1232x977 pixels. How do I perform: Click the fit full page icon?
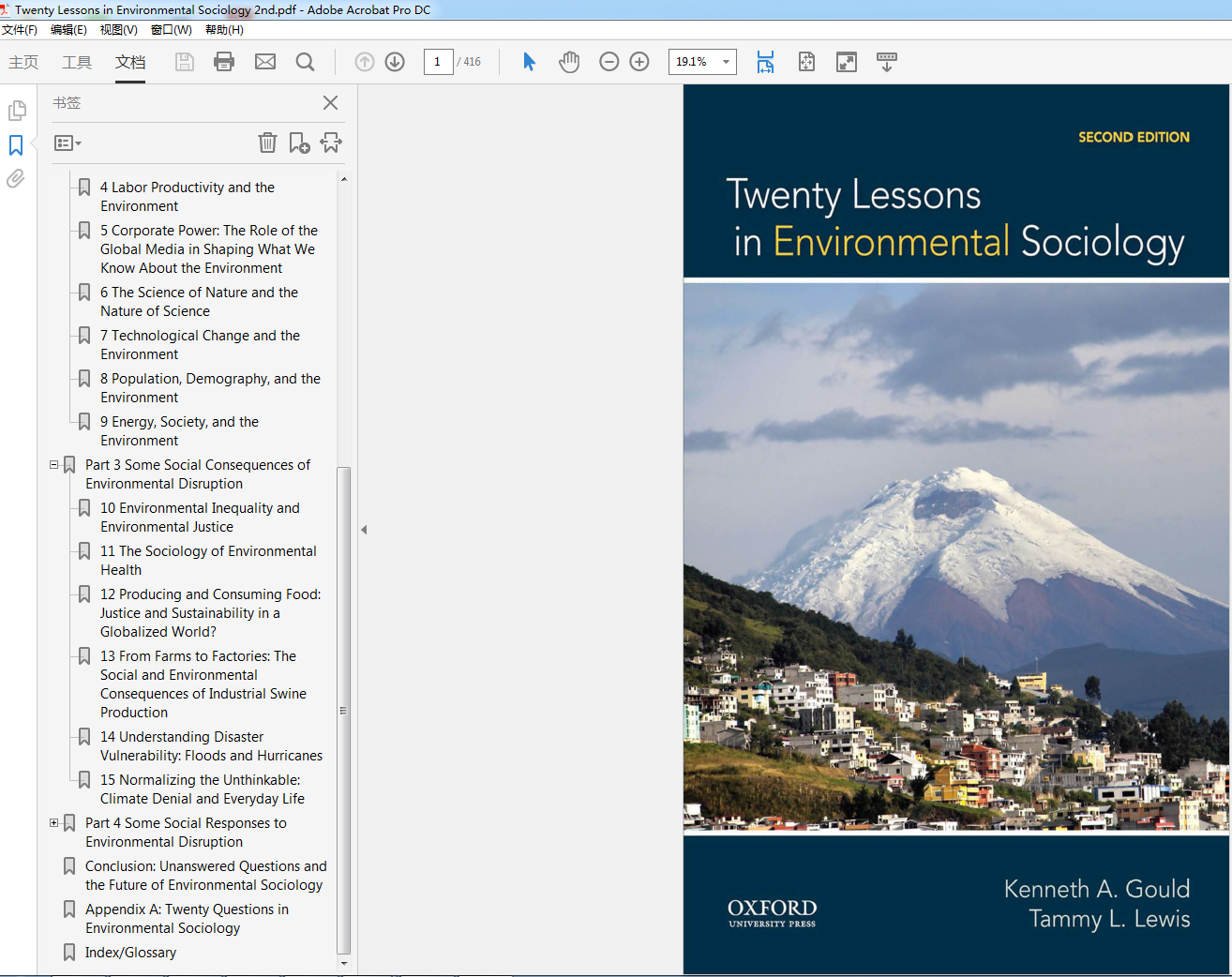pyautogui.click(x=806, y=62)
